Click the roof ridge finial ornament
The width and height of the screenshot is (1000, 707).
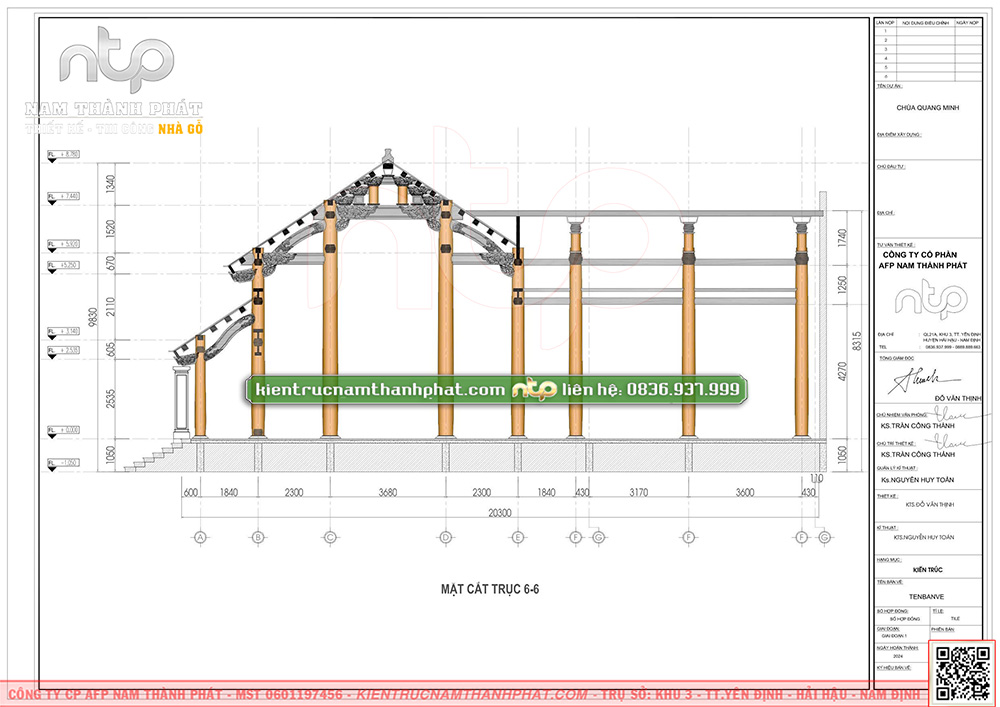coord(387,157)
